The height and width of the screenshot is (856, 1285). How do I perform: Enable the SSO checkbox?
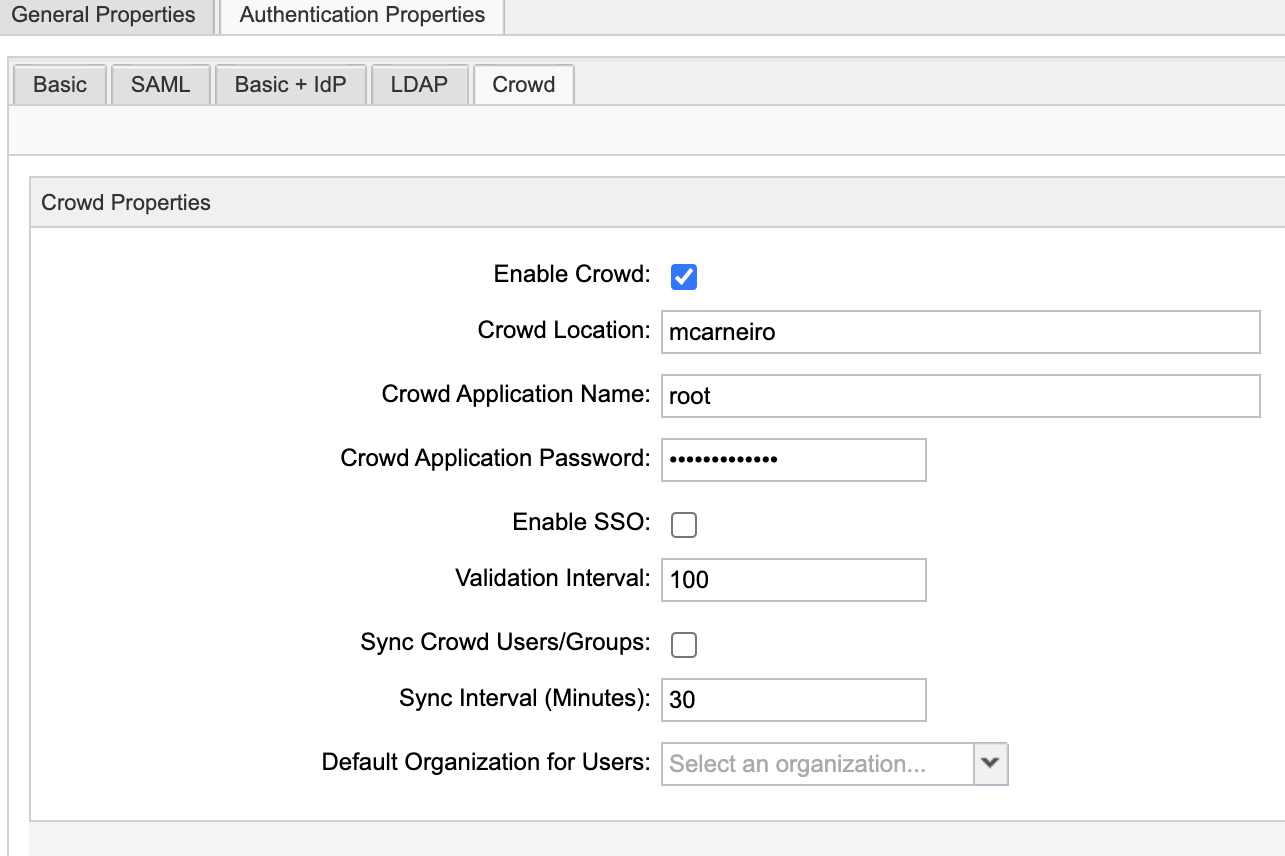click(684, 524)
